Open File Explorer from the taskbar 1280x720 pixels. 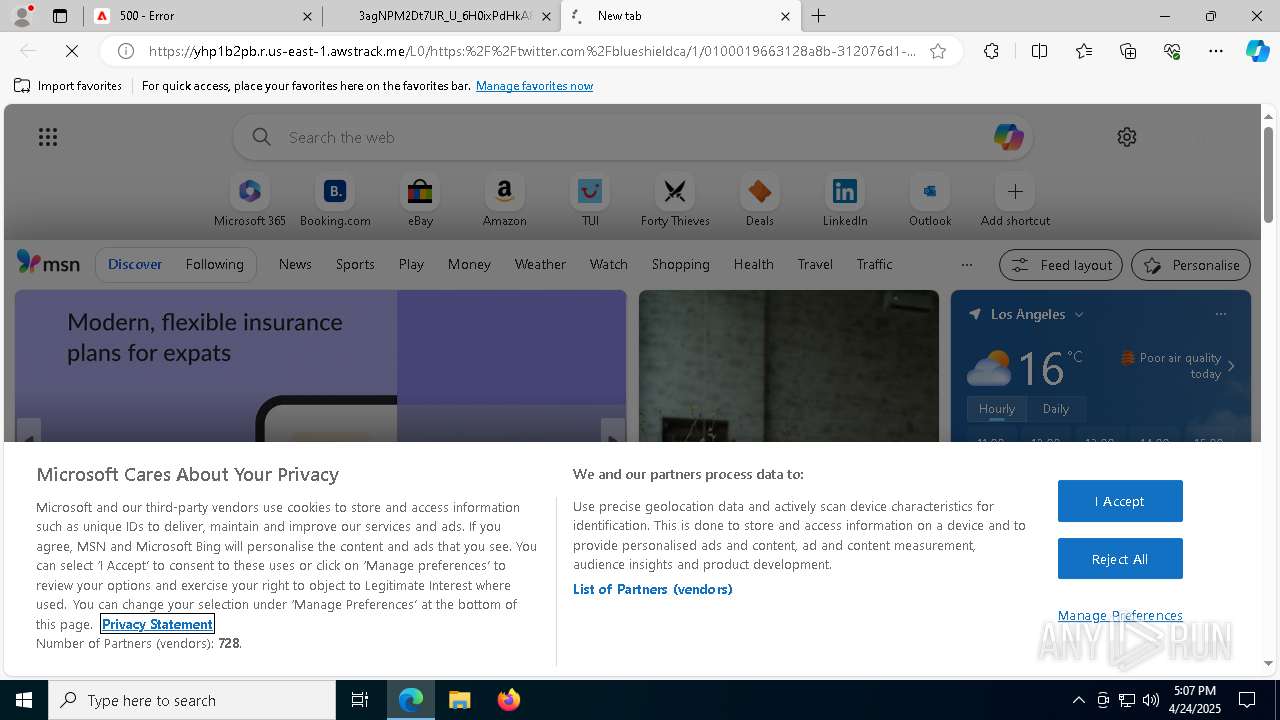pyautogui.click(x=459, y=700)
